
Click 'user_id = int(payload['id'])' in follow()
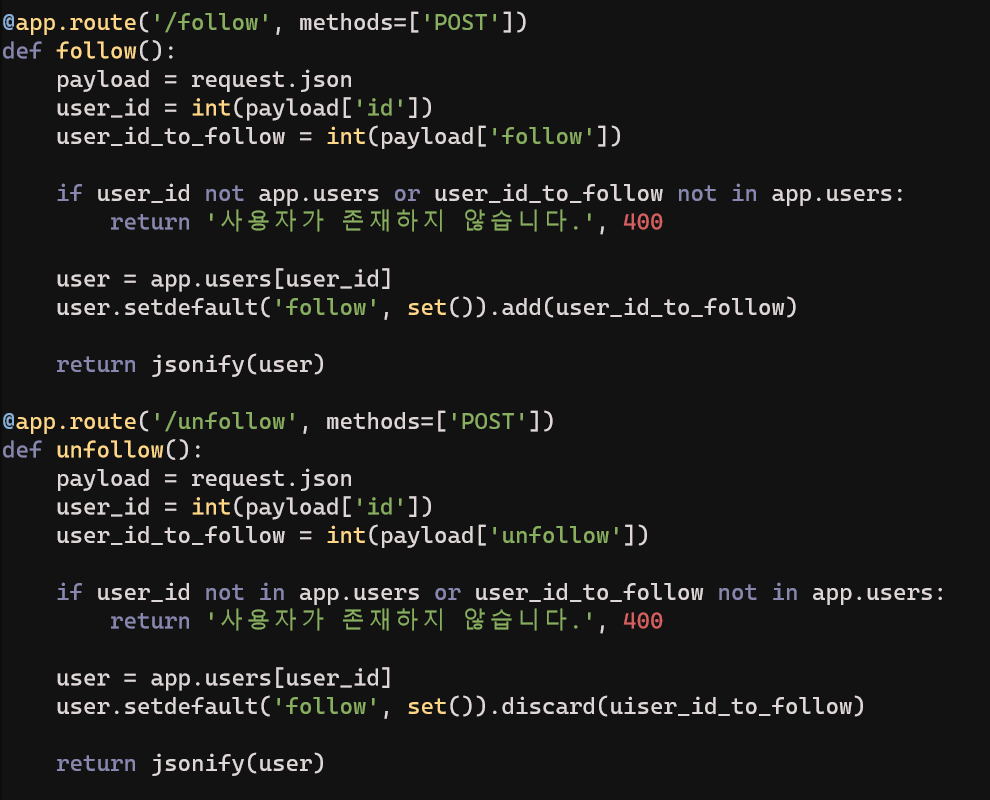pos(244,108)
